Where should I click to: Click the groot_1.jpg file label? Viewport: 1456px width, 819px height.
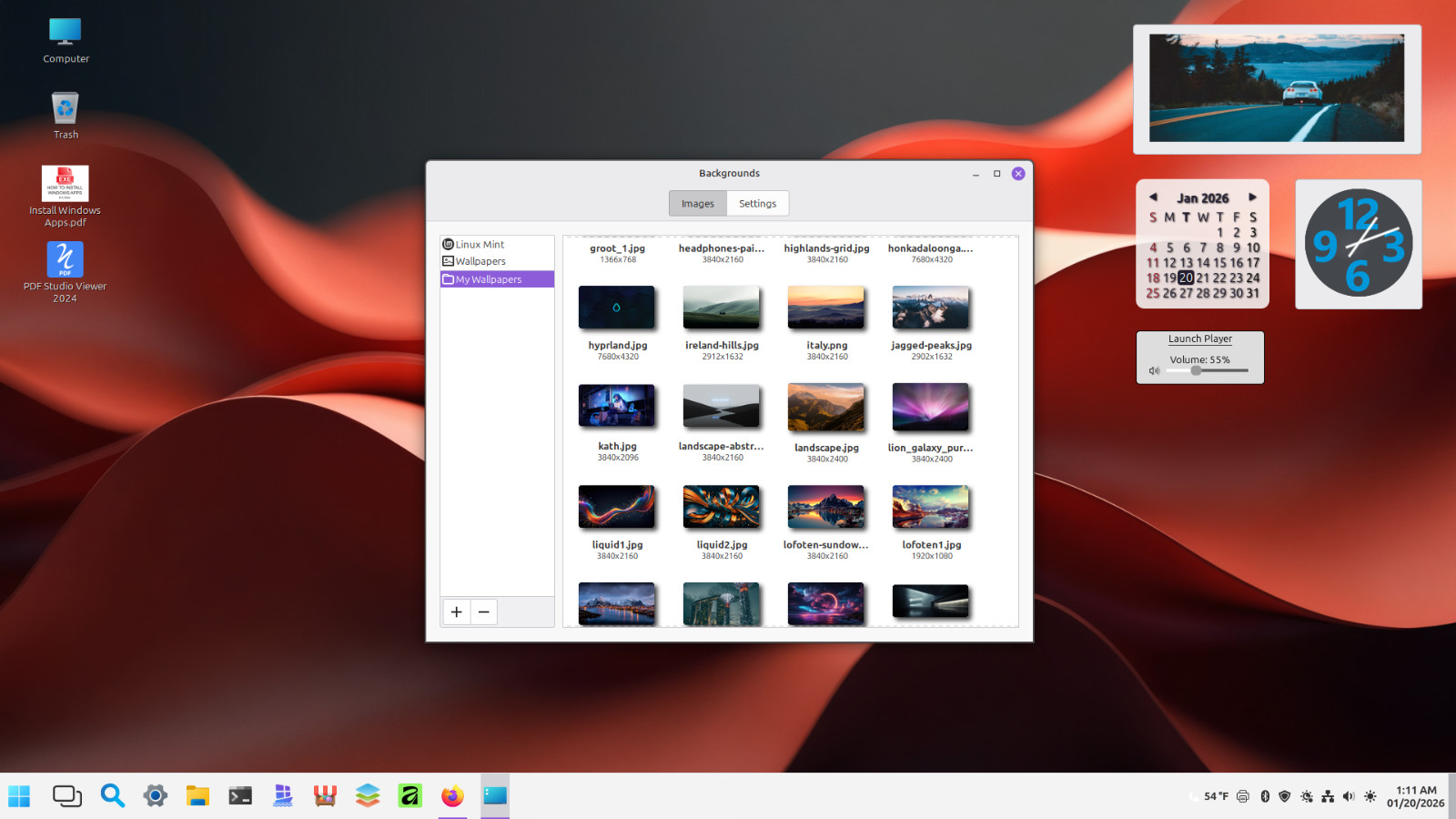click(617, 248)
